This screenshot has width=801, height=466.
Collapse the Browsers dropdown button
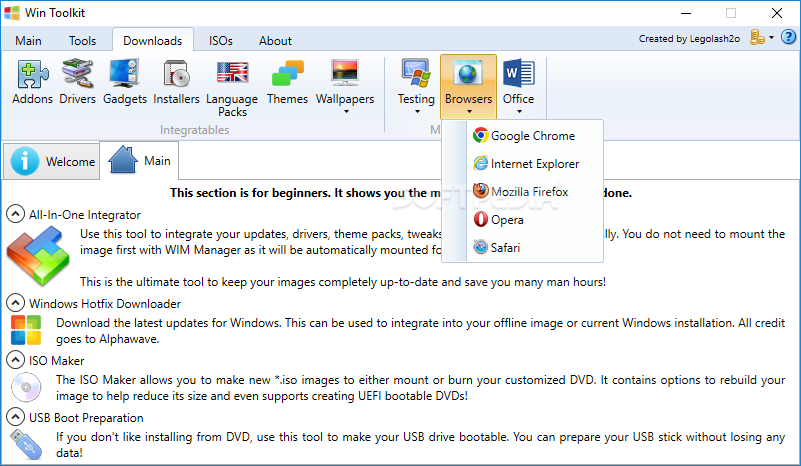point(468,87)
